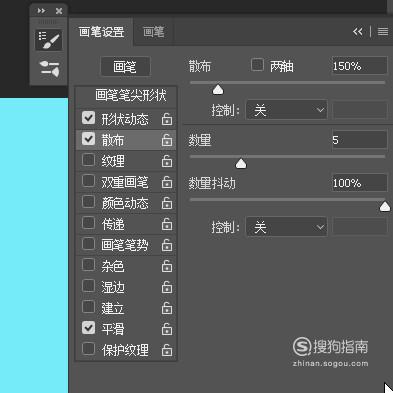
Task: Toggle lock for 杂色
Action: click(x=167, y=266)
